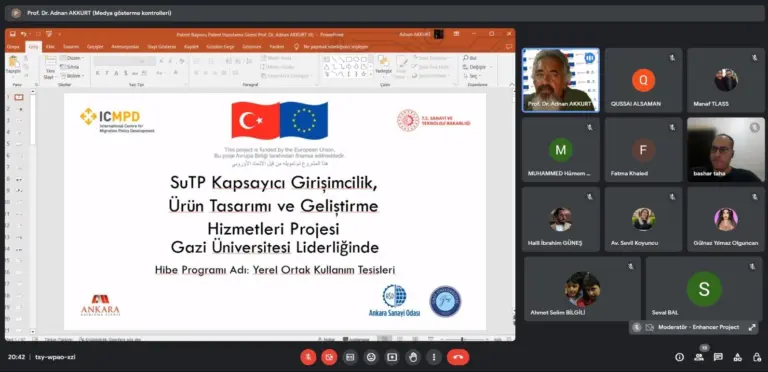Click the Present now screen-share icon
This screenshot has width=768, height=372.
coord(392,357)
